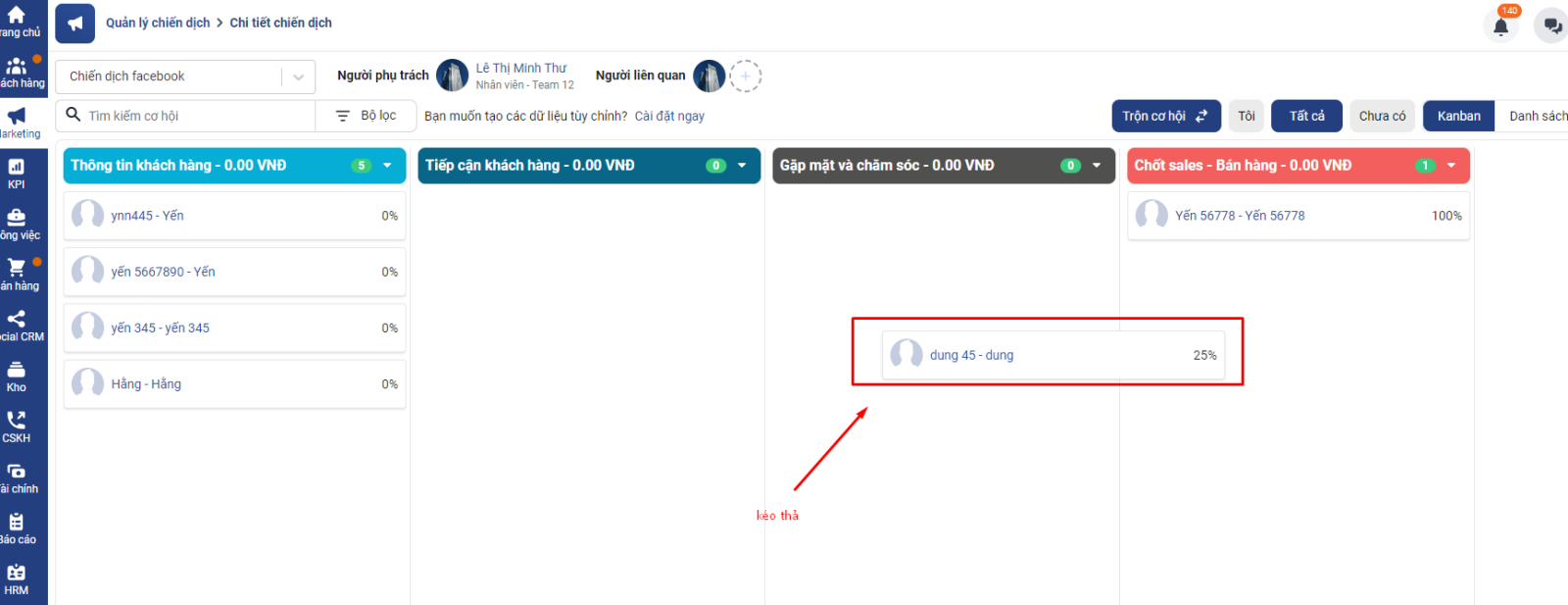Click the campaign megaphone icon in header

pyautogui.click(x=74, y=24)
